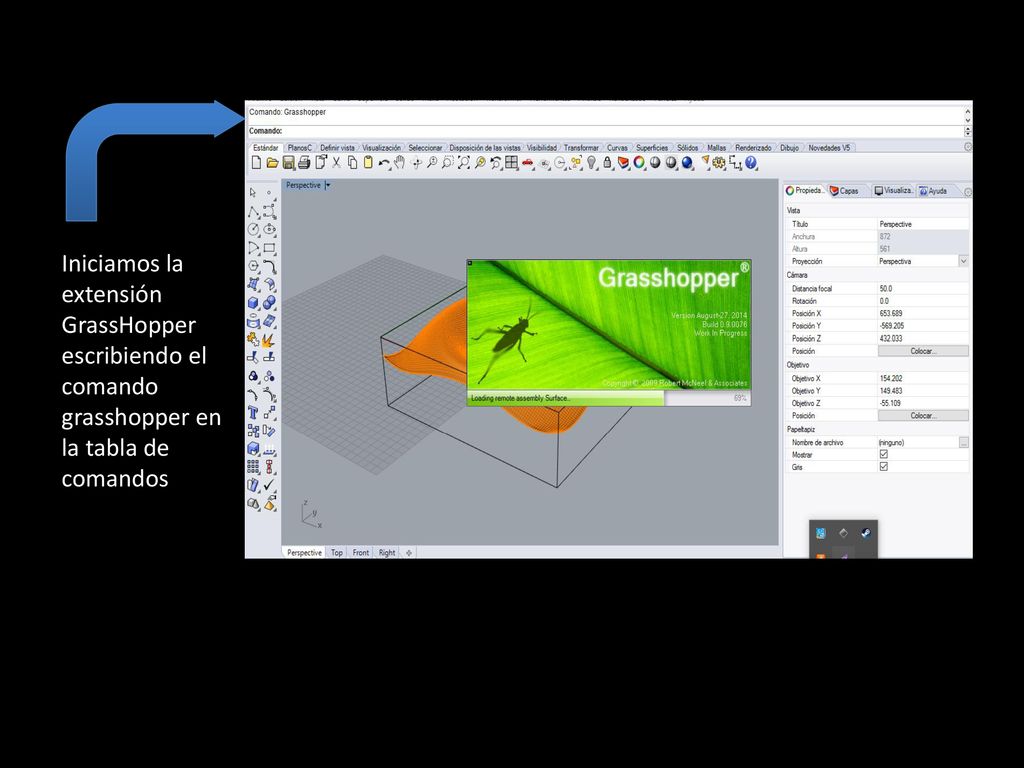
Task: Open the Mallas toolbar tab
Action: pyautogui.click(x=716, y=148)
